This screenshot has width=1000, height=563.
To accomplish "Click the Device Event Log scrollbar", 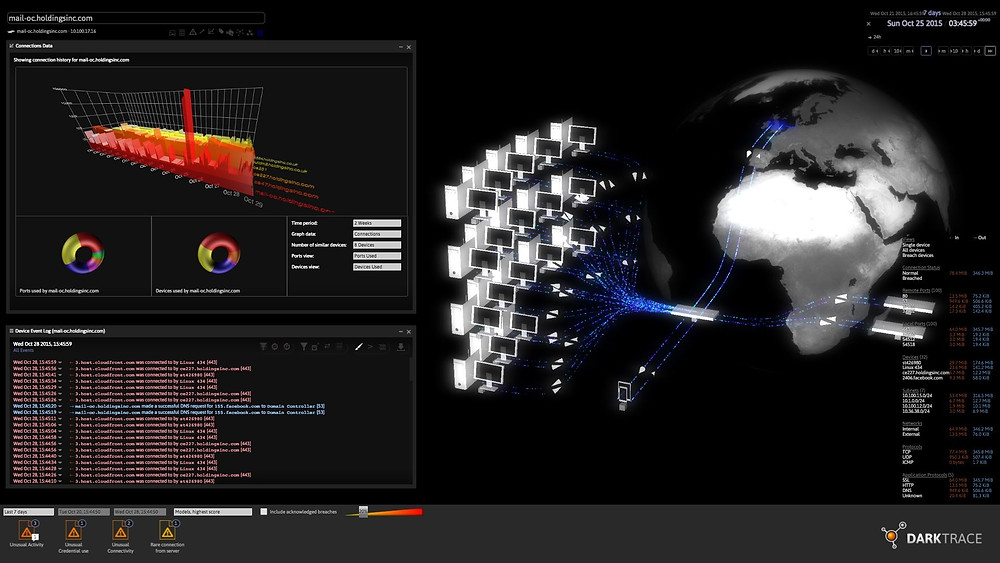I will [x=411, y=370].
